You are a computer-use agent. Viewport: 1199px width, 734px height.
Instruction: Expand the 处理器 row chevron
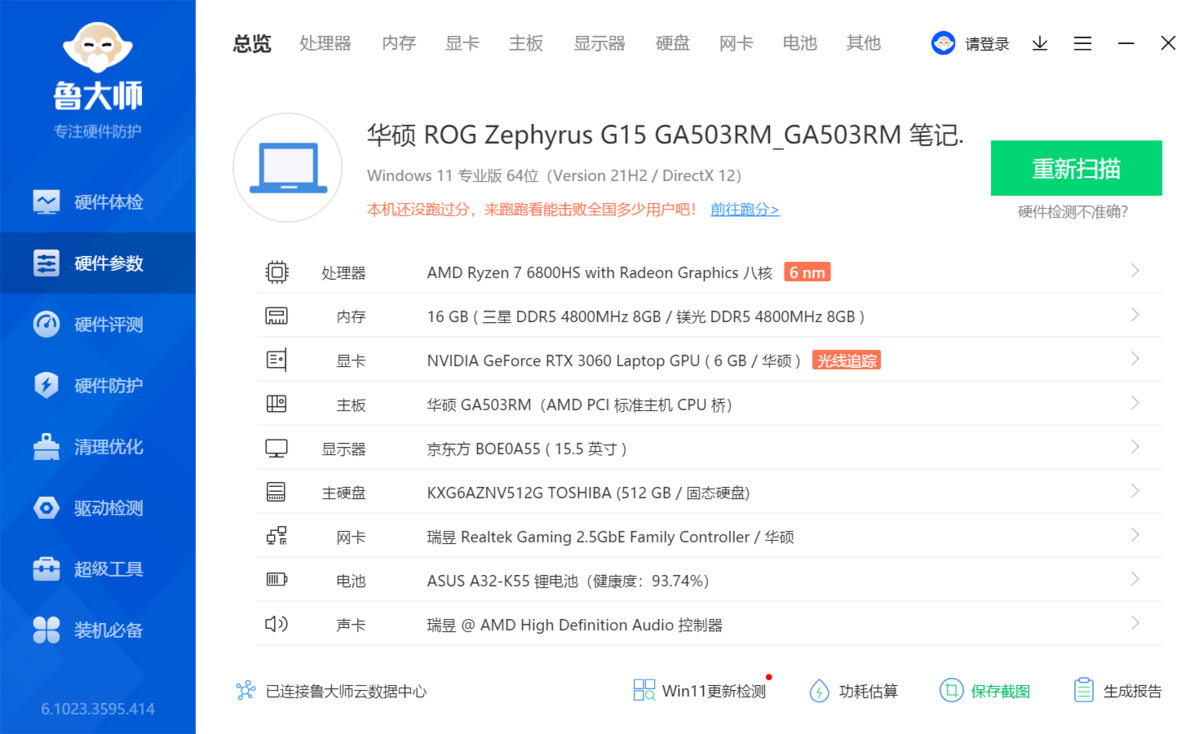coord(1135,271)
